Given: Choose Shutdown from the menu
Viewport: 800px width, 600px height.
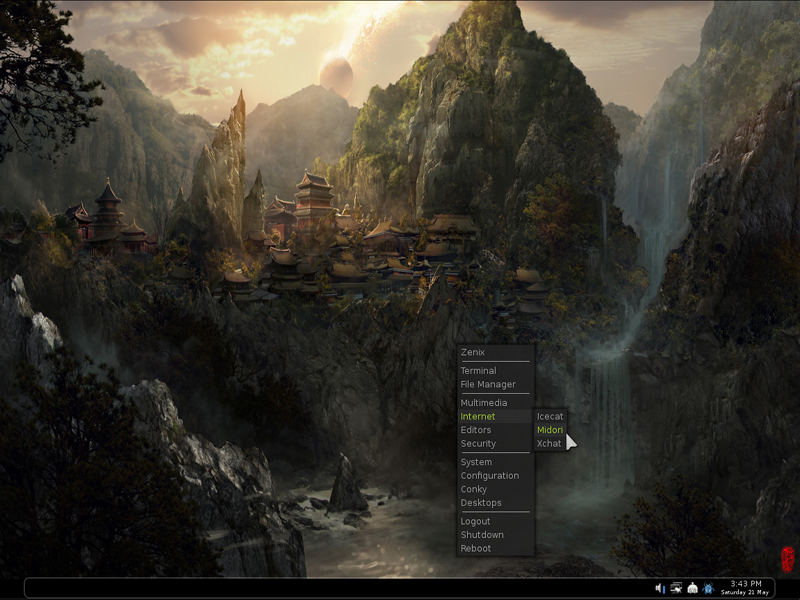Looking at the screenshot, I should [495, 535].
